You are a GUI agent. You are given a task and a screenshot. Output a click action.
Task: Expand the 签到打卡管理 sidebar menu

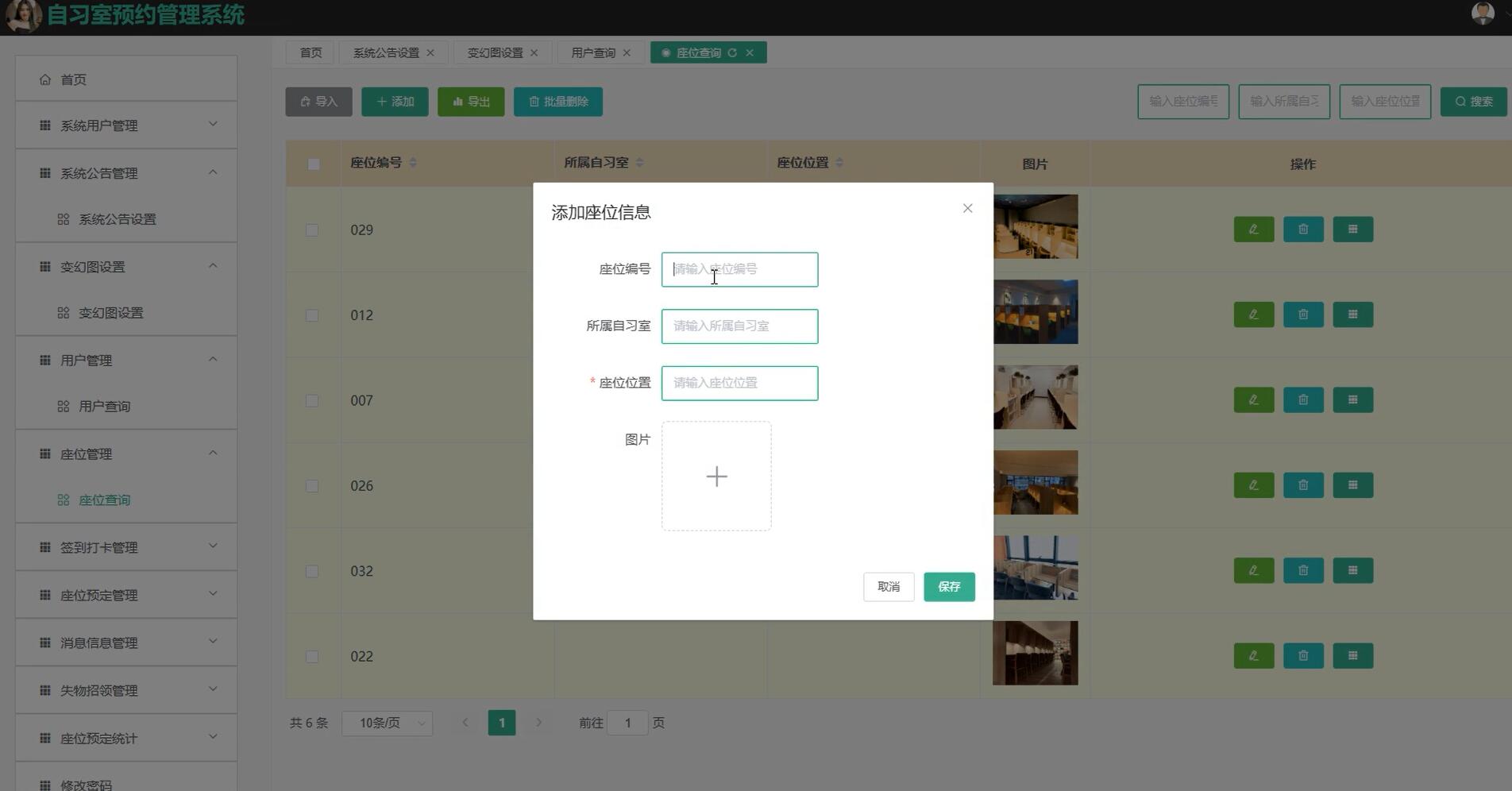click(126, 547)
